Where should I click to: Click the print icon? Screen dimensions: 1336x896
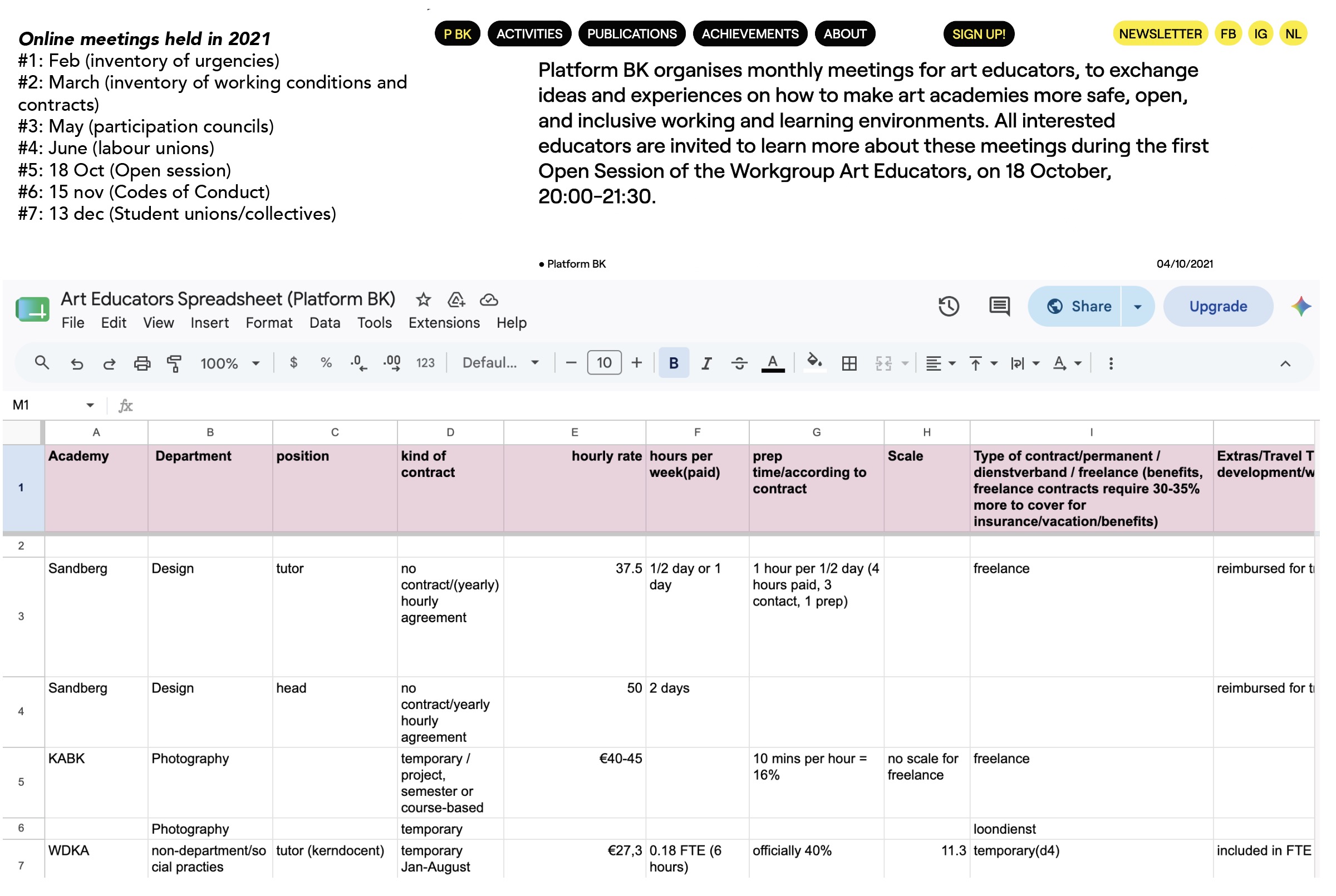[x=142, y=364]
